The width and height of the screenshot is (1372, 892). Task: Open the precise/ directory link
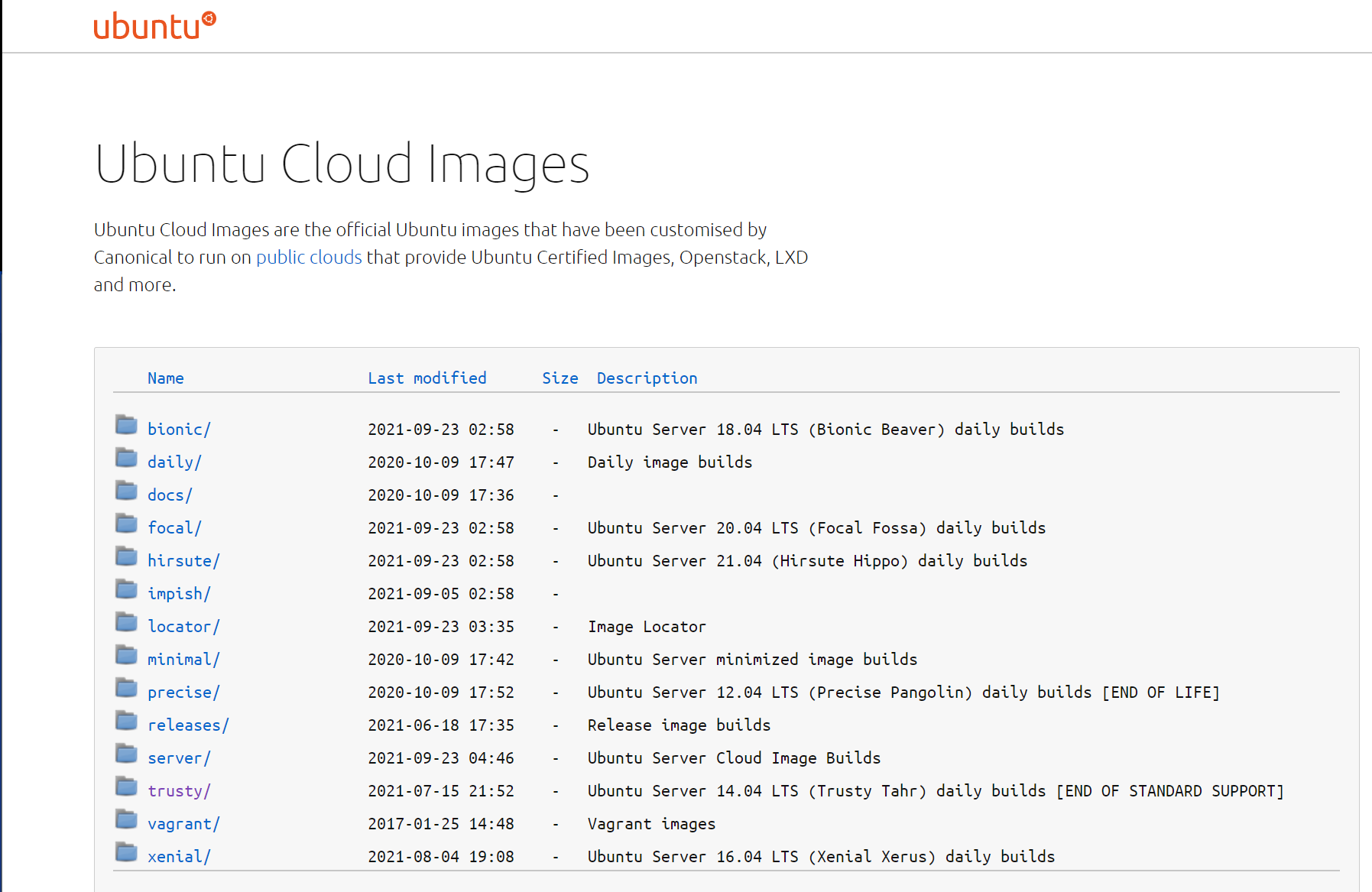point(183,693)
